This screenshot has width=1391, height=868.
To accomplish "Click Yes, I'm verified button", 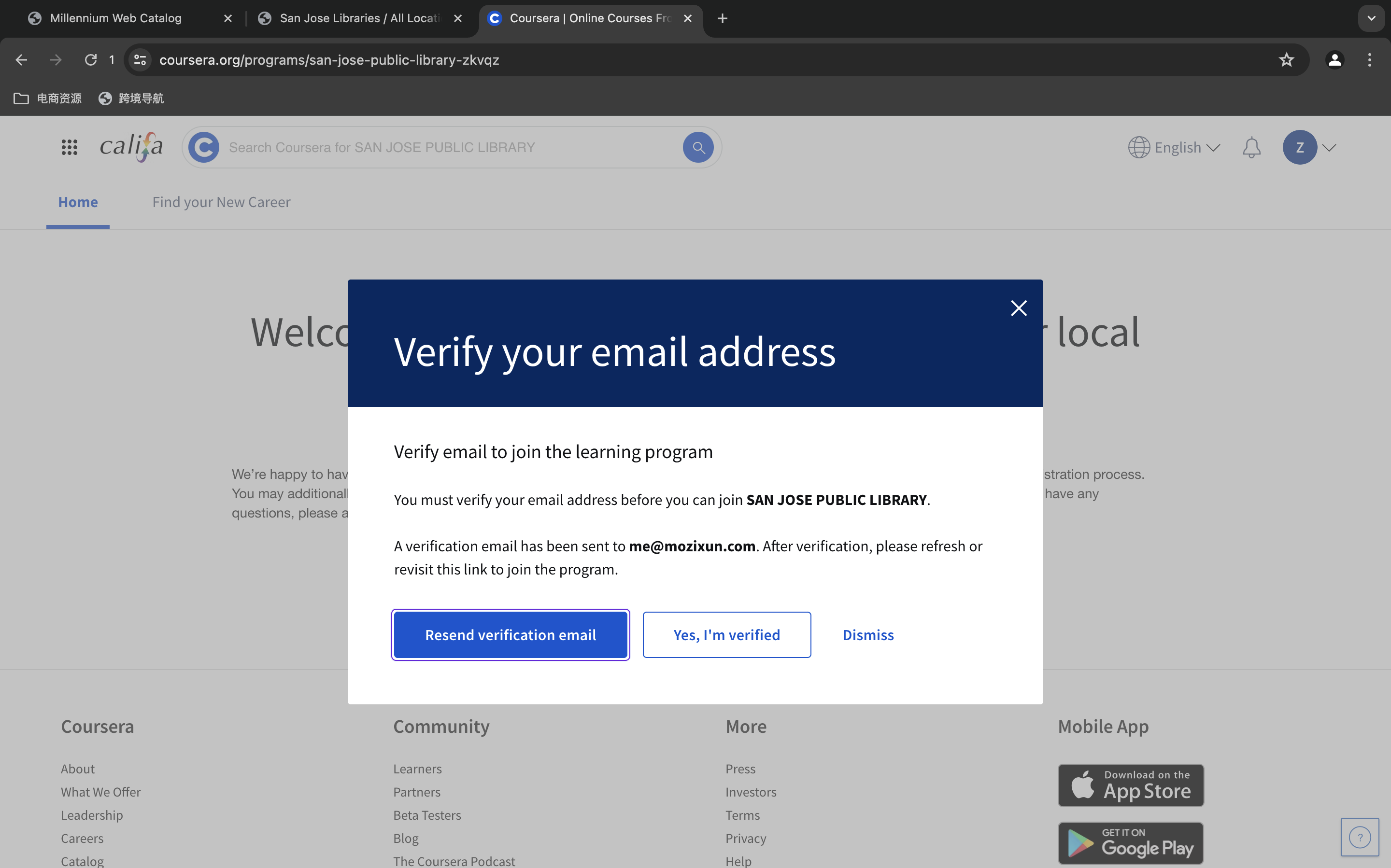I will click(726, 634).
